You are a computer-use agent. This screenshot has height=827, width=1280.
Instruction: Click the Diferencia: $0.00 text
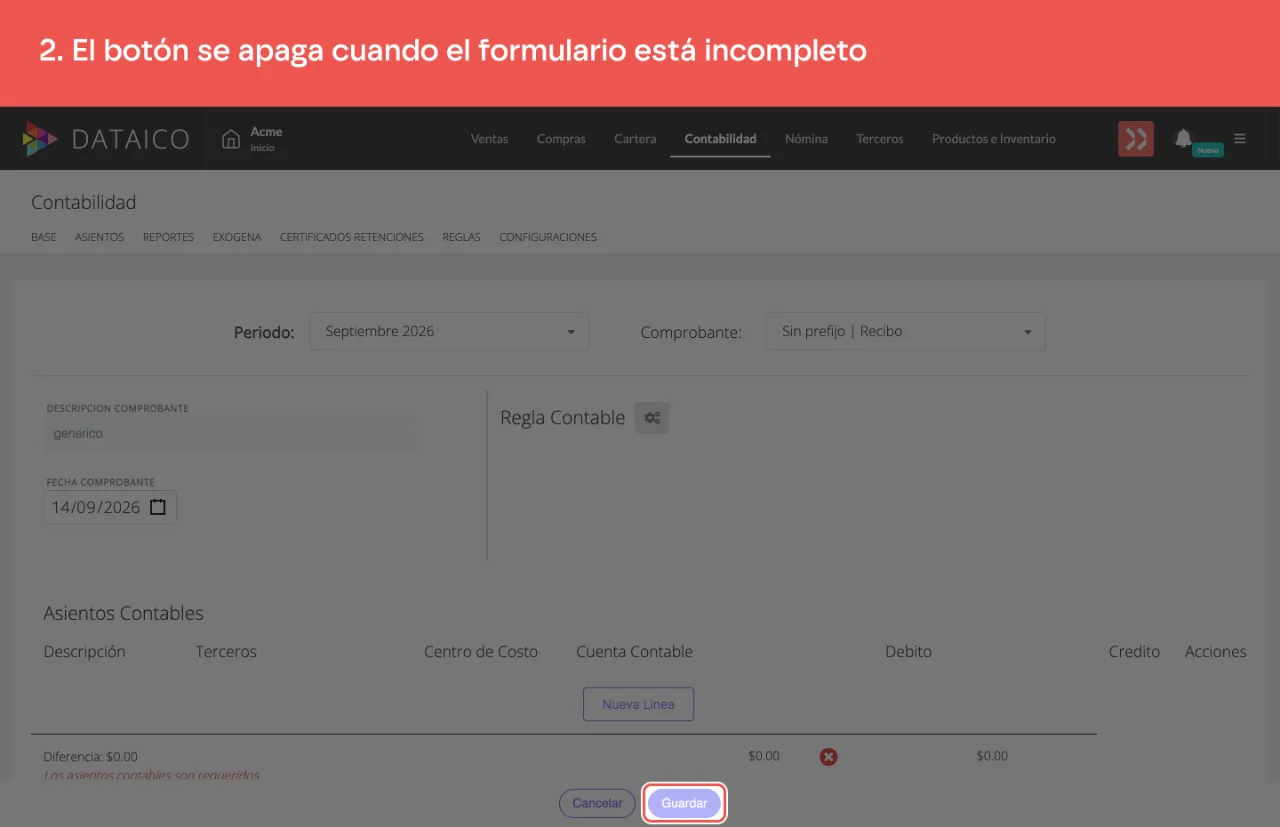click(91, 757)
